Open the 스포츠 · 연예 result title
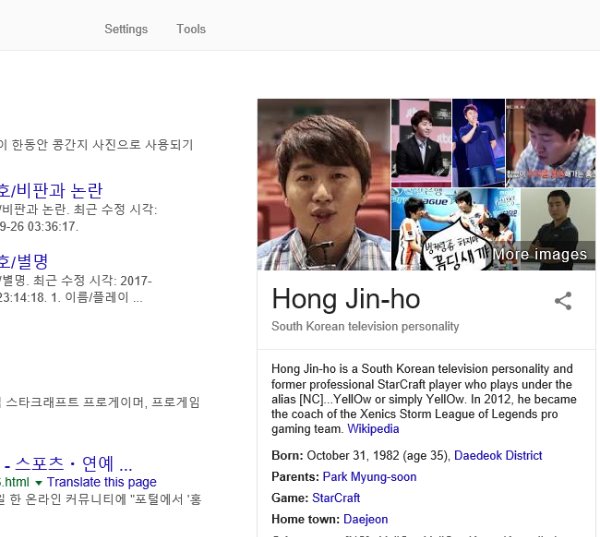The width and height of the screenshot is (600, 537). (x=66, y=464)
